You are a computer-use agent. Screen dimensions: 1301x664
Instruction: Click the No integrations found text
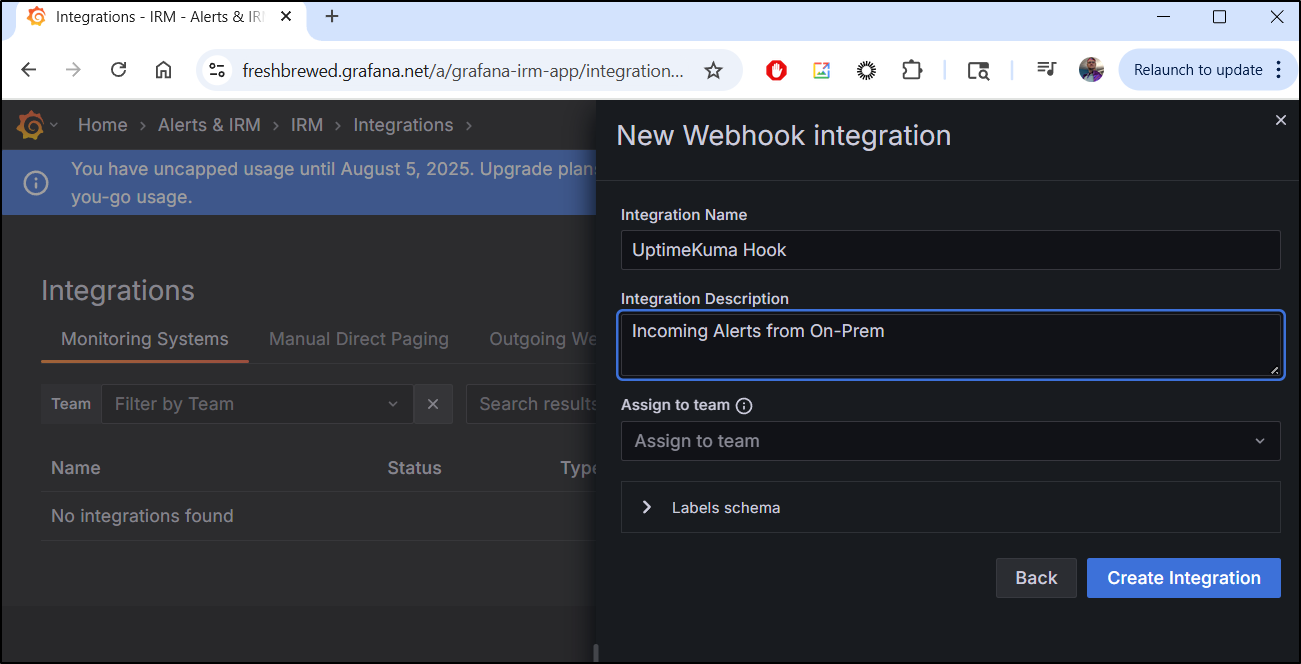click(142, 516)
